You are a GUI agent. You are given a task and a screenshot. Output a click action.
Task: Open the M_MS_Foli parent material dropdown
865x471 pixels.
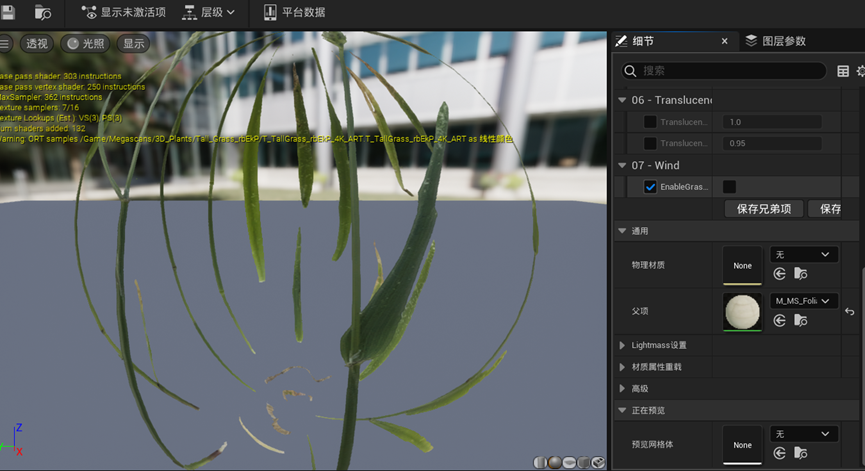pyautogui.click(x=803, y=301)
